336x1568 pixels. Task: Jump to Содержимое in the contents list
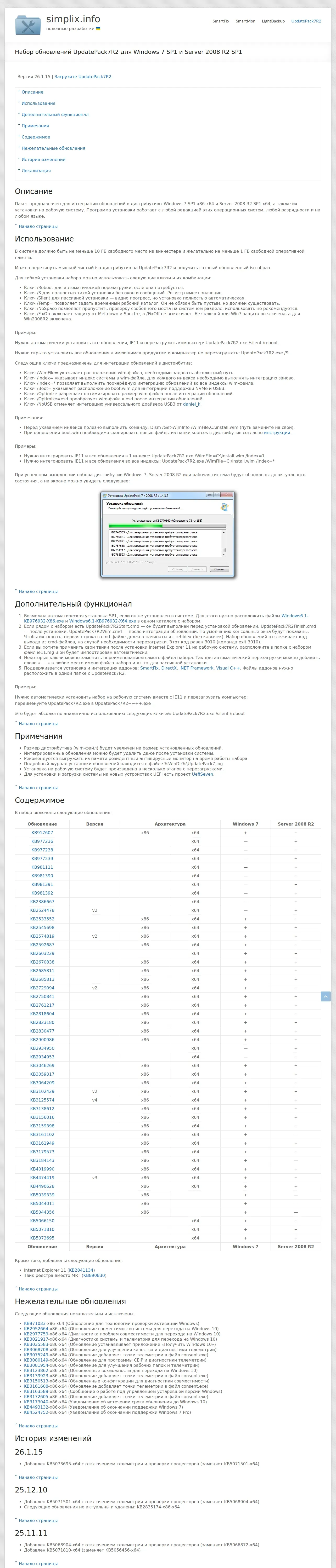pyautogui.click(x=36, y=137)
